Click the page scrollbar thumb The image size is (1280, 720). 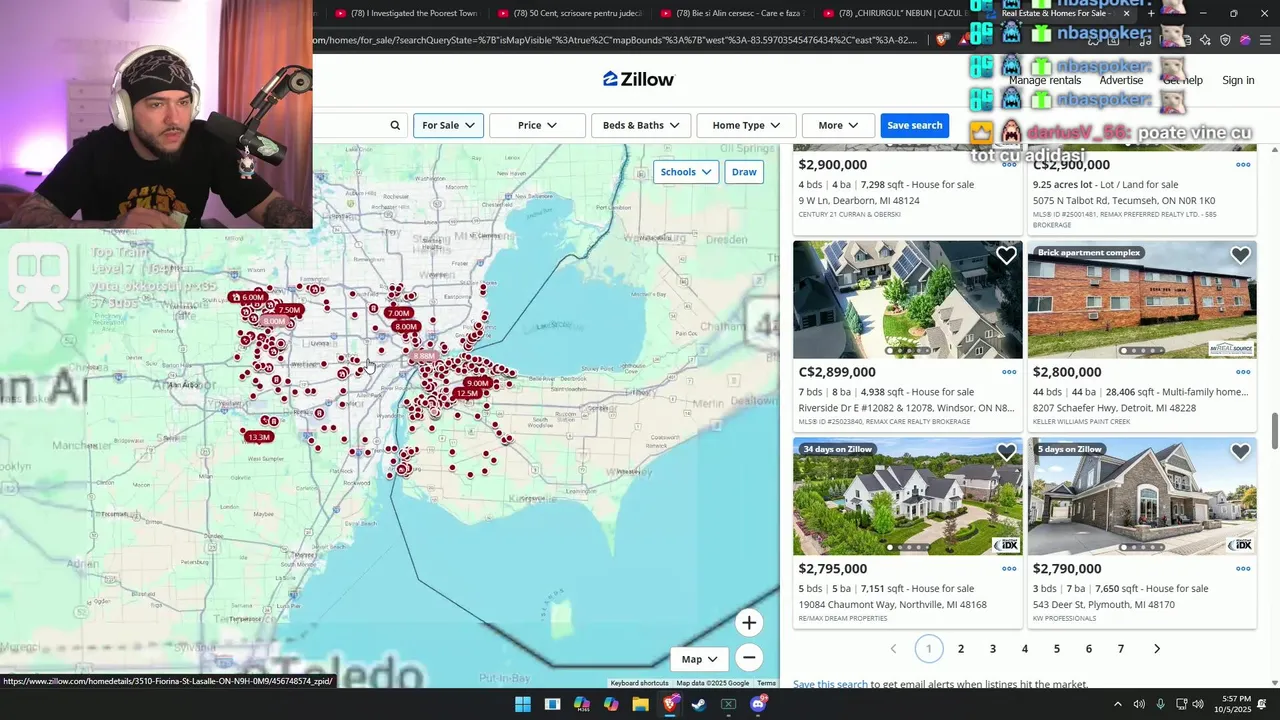[1274, 431]
